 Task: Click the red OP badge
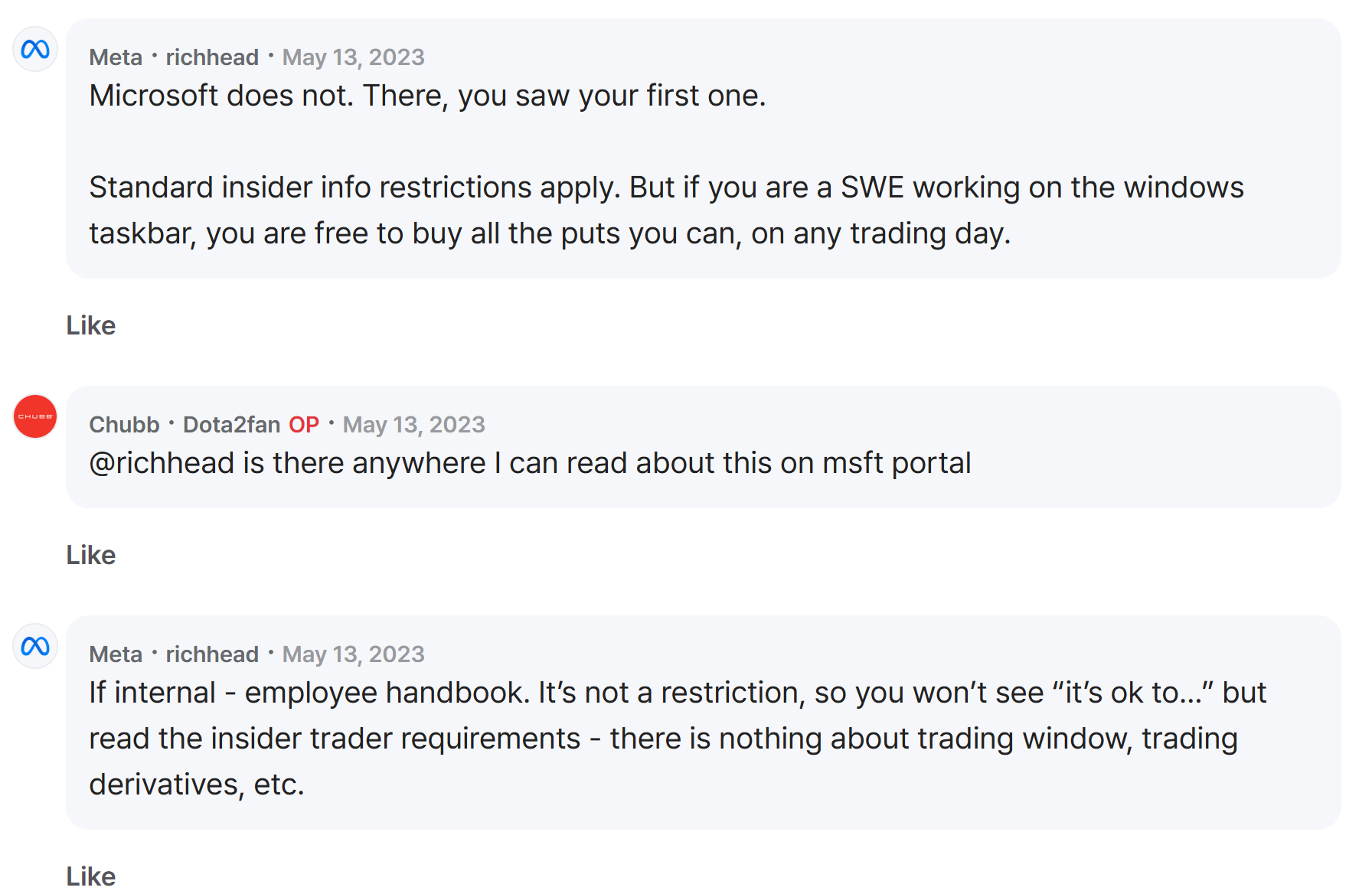[x=304, y=425]
